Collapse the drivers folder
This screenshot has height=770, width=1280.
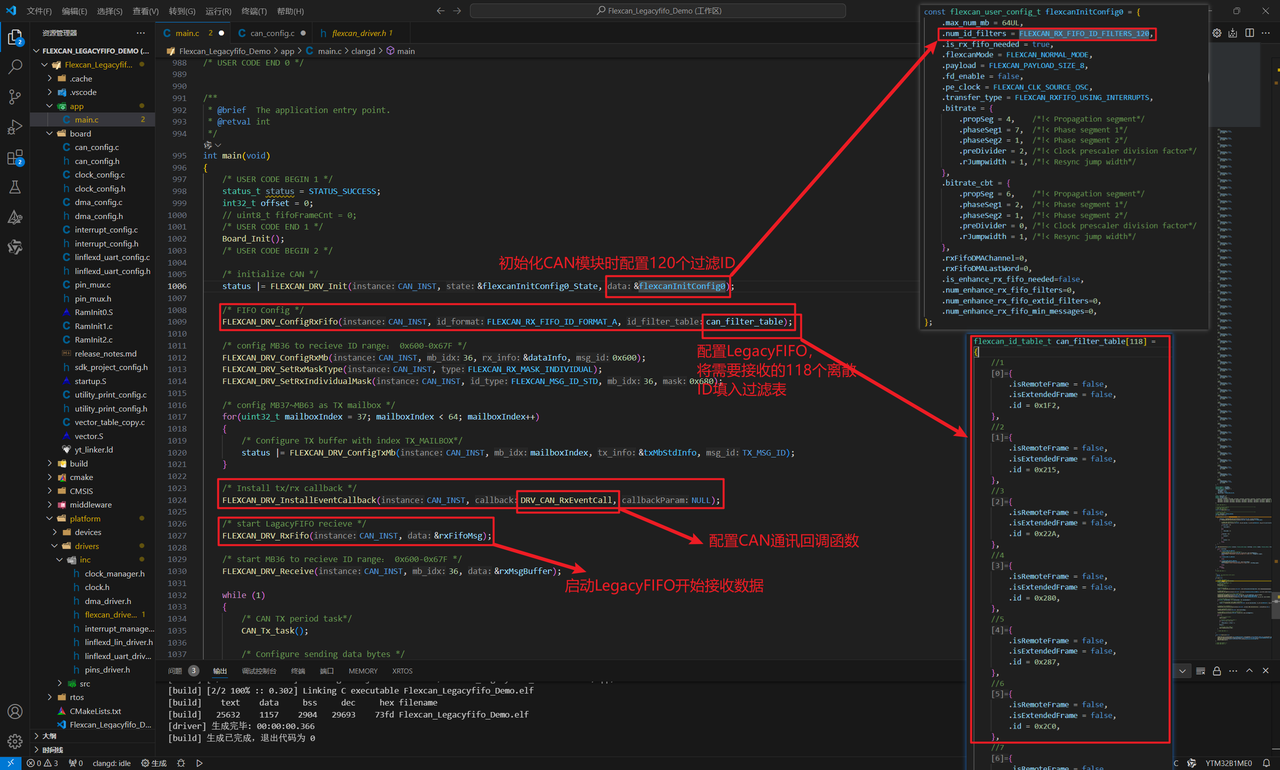click(86, 546)
